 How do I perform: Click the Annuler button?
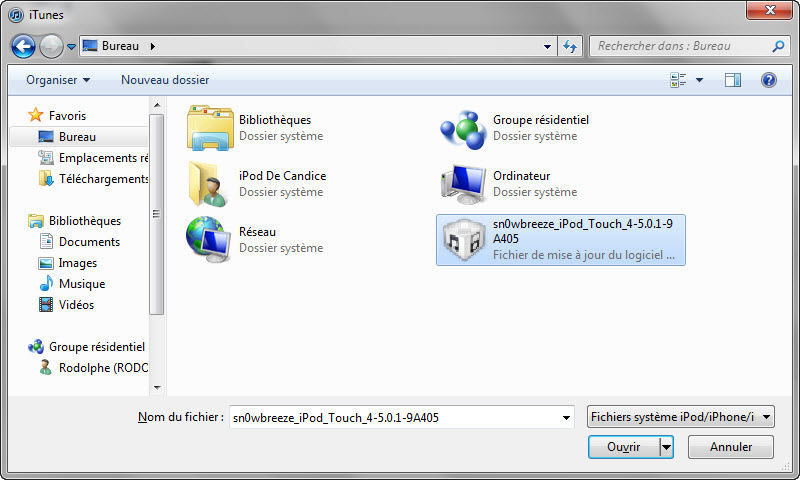[731, 447]
